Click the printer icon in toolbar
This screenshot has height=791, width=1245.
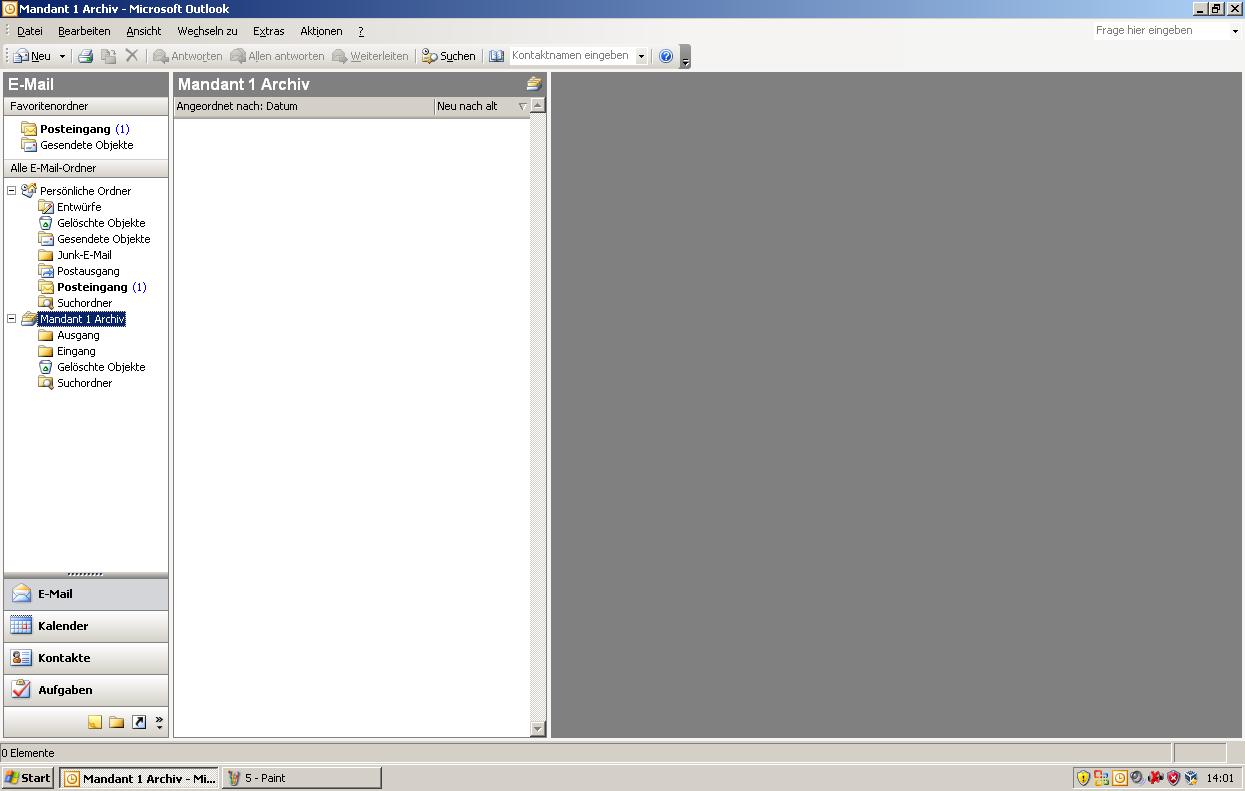[x=86, y=56]
